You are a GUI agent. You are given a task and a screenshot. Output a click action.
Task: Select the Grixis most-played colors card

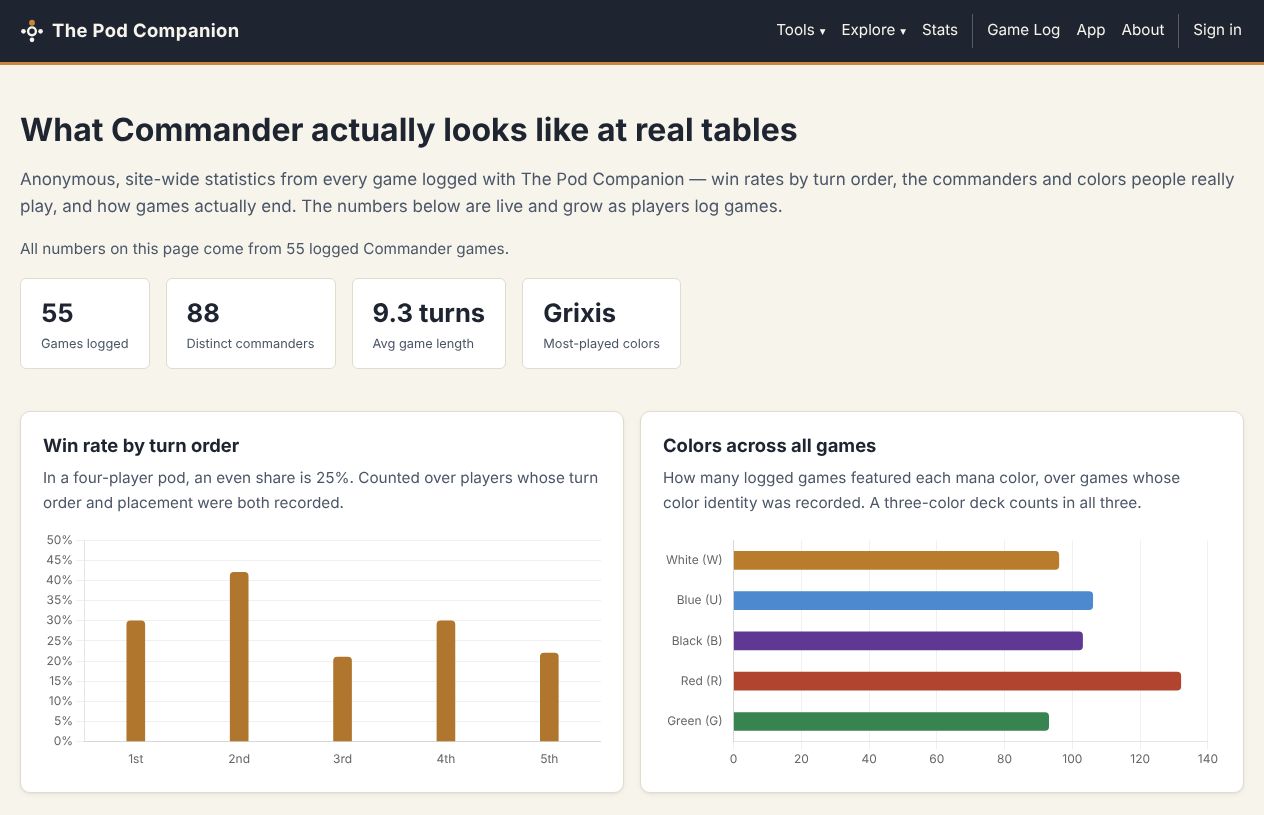[601, 323]
